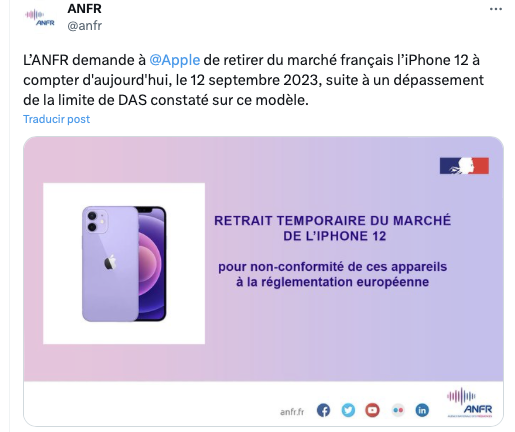The image size is (515, 432).
Task: Click the Flickr dots icon in footer
Action: point(398,410)
